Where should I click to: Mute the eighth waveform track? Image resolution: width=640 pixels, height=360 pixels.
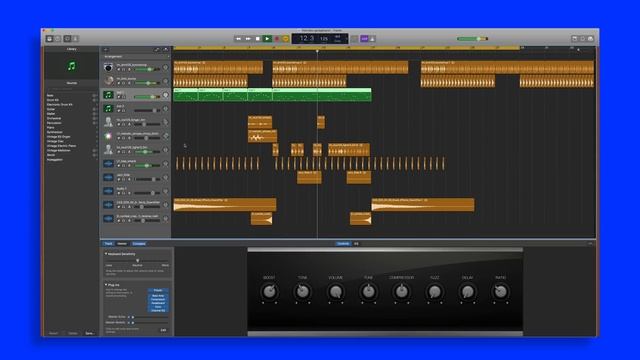click(x=119, y=166)
